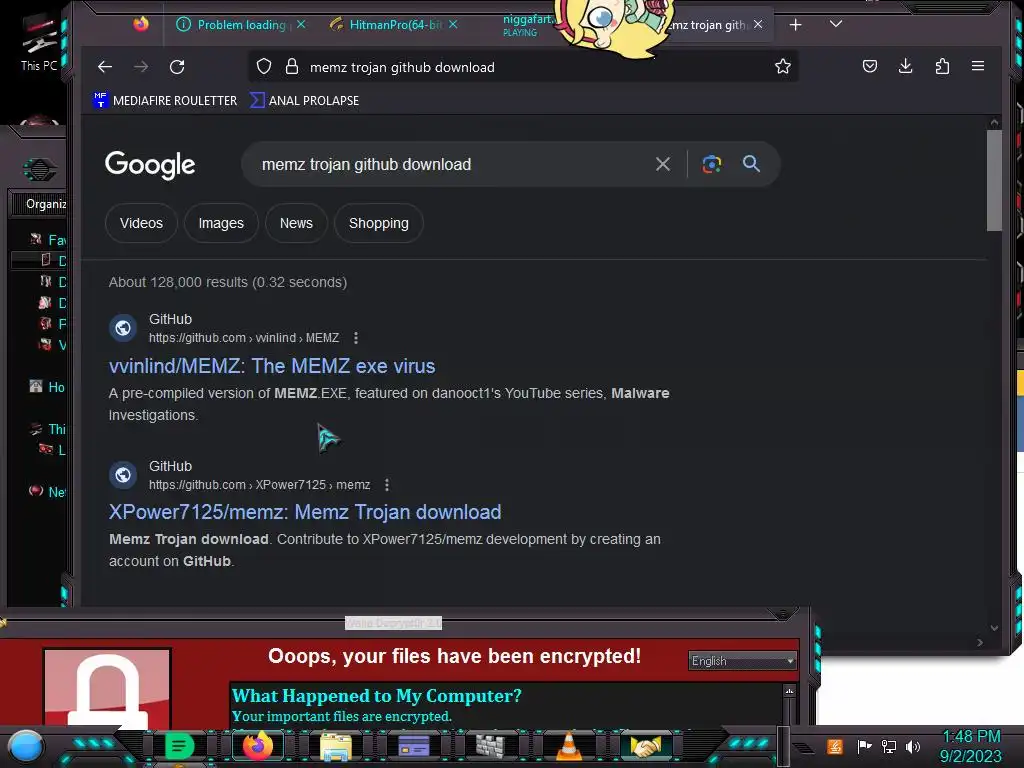
Task: Open more options for vvinlind MEMZ result
Action: [355, 338]
